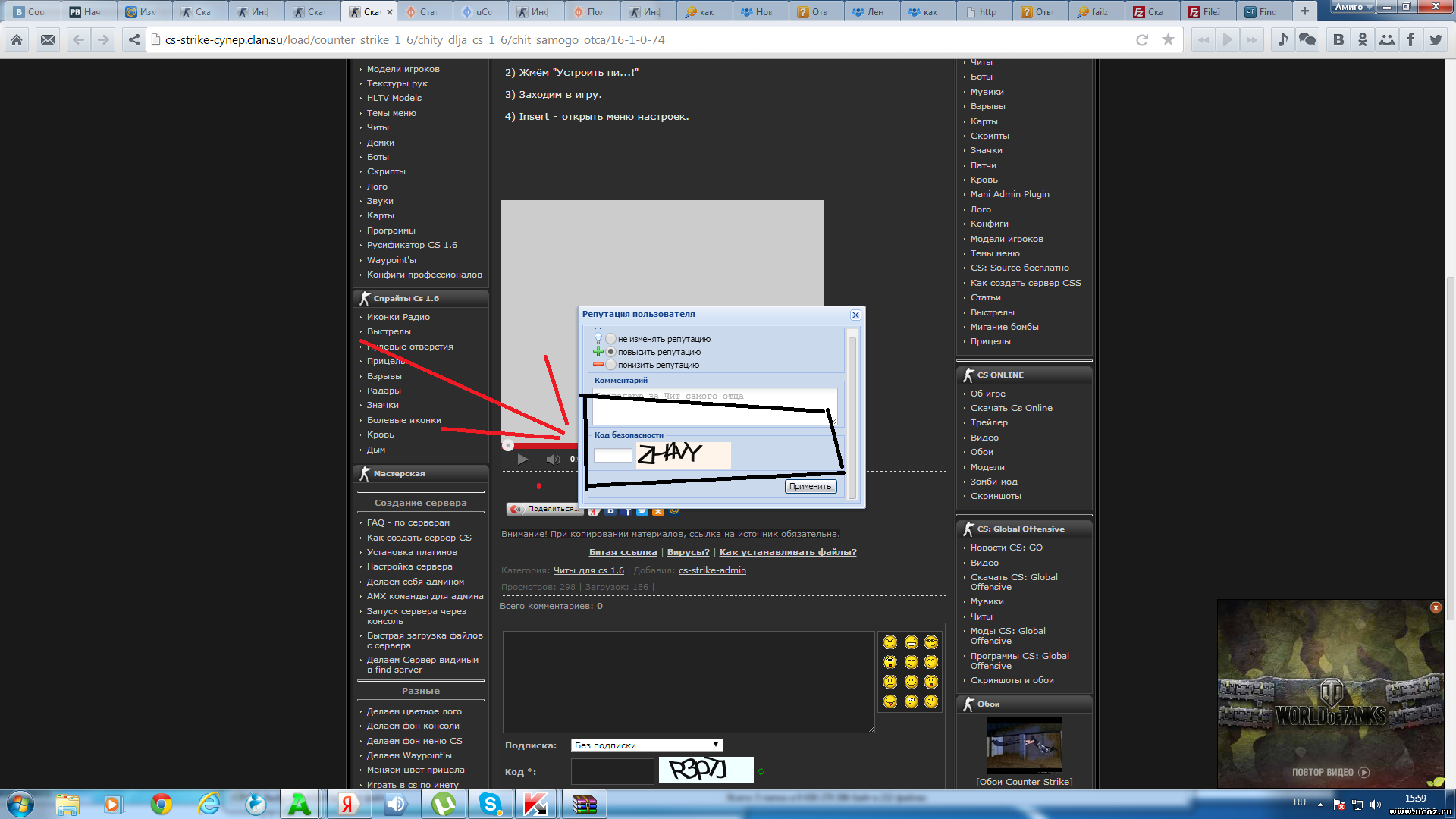Image resolution: width=1456 pixels, height=819 pixels.
Task: Bookmark page with the star icon
Action: pos(1168,39)
